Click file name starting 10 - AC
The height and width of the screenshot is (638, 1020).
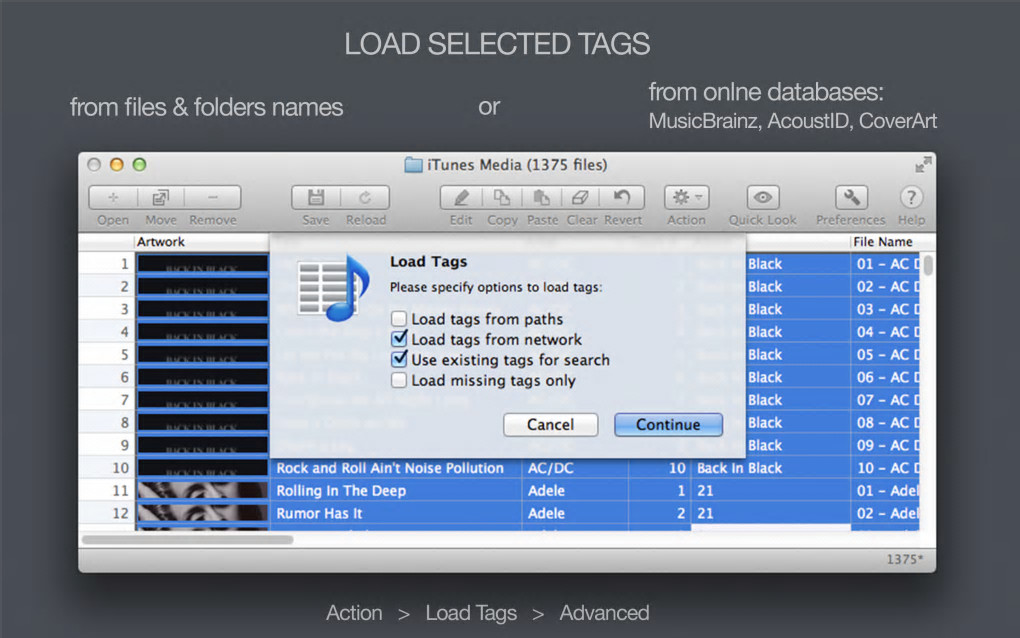tap(887, 468)
